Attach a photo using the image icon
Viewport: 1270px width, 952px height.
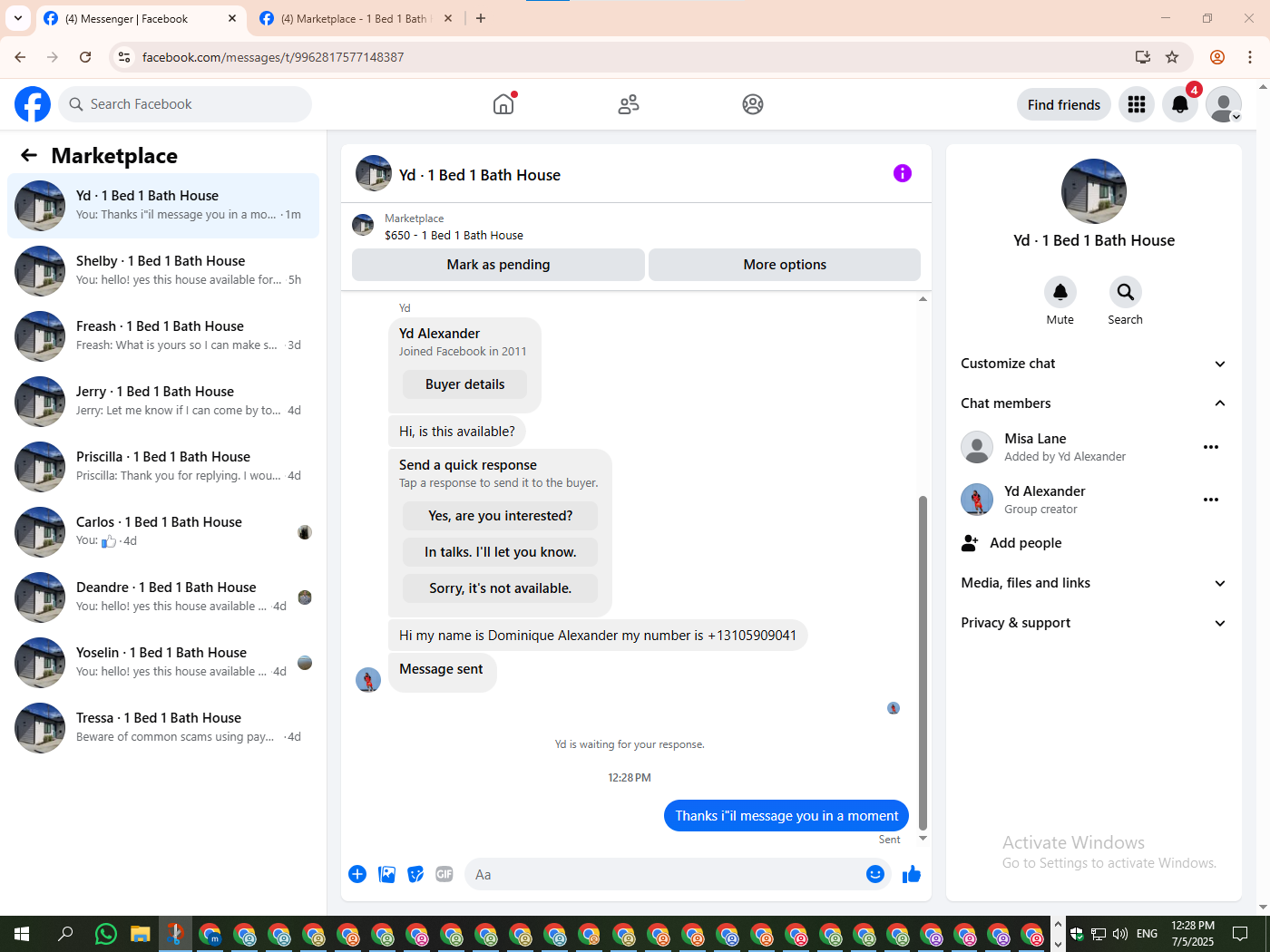coord(386,874)
